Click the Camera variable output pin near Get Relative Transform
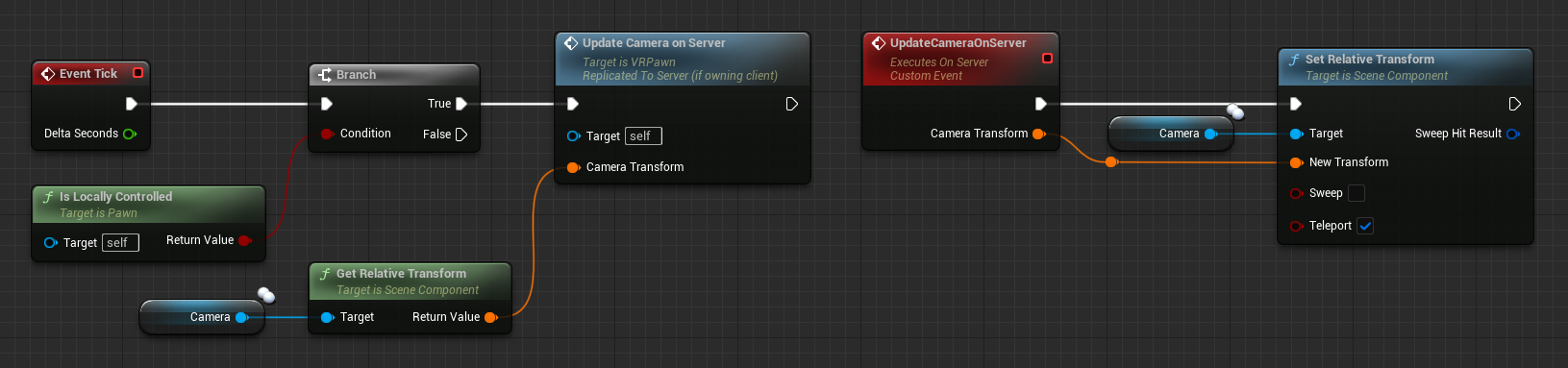This screenshot has height=368, width=1568. [x=242, y=317]
